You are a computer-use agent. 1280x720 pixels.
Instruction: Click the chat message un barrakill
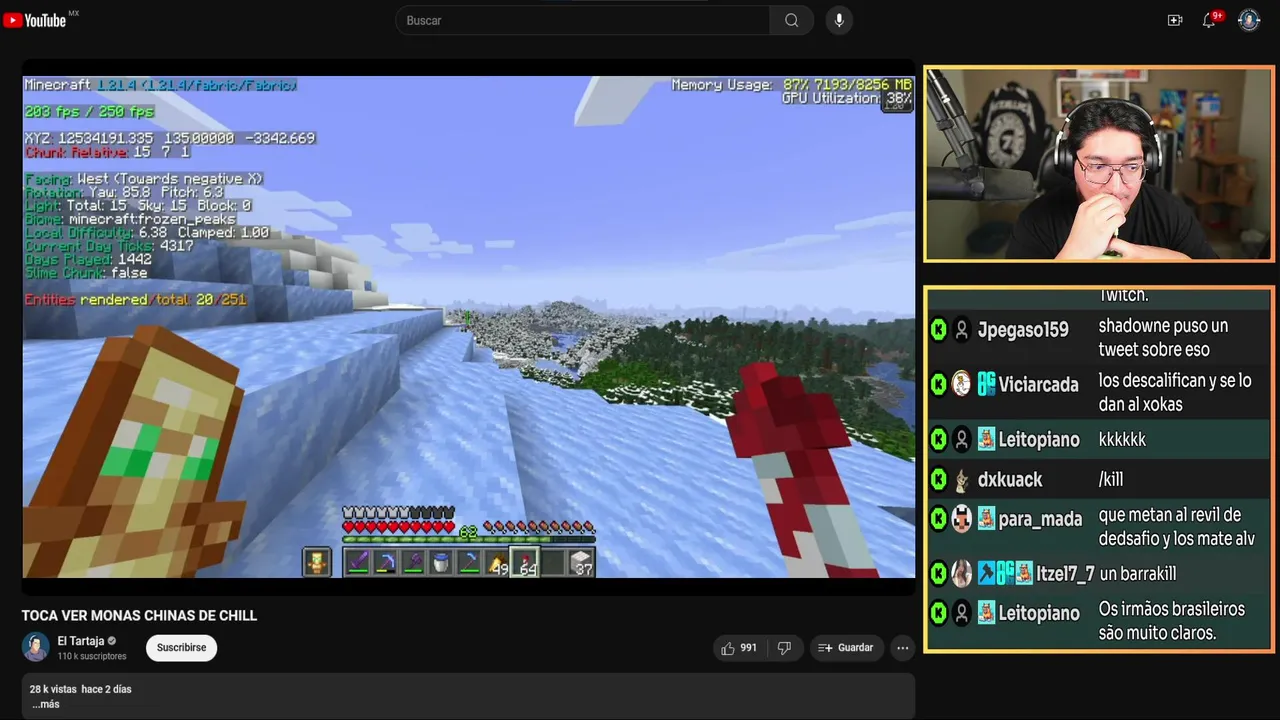(x=1138, y=574)
